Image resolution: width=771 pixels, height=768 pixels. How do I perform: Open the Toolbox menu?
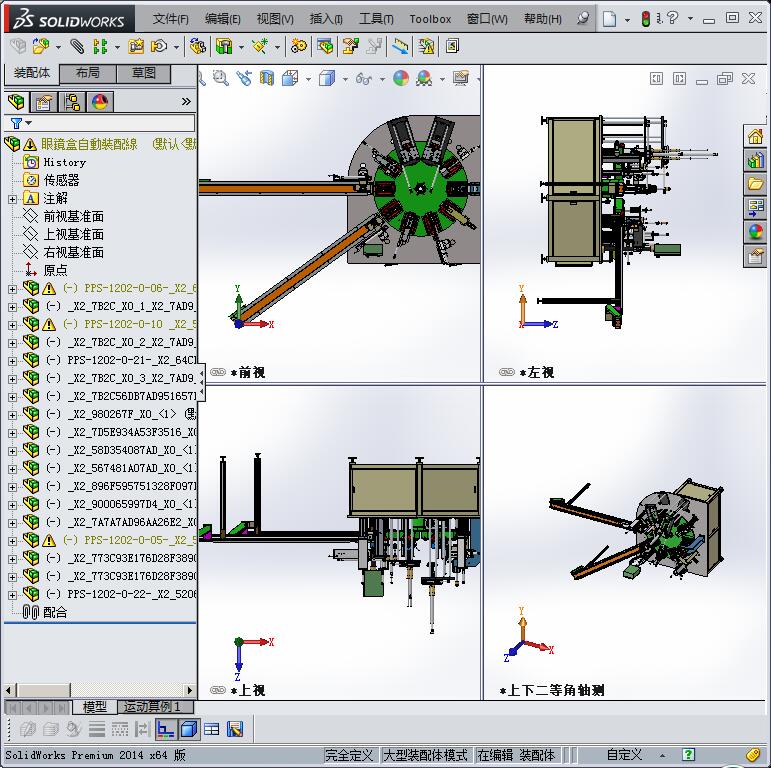pyautogui.click(x=430, y=19)
